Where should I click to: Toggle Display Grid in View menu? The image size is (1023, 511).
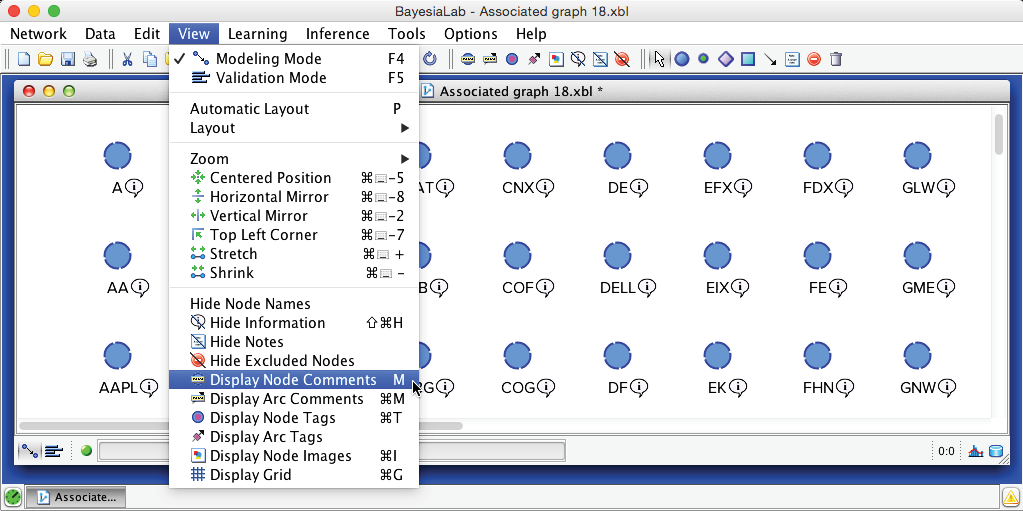click(x=250, y=475)
